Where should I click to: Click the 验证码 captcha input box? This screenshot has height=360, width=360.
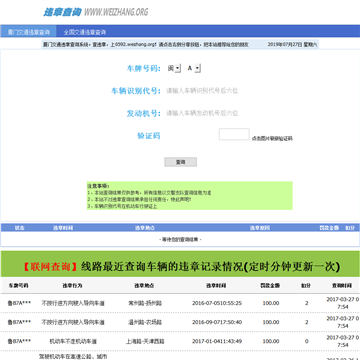coord(234,134)
